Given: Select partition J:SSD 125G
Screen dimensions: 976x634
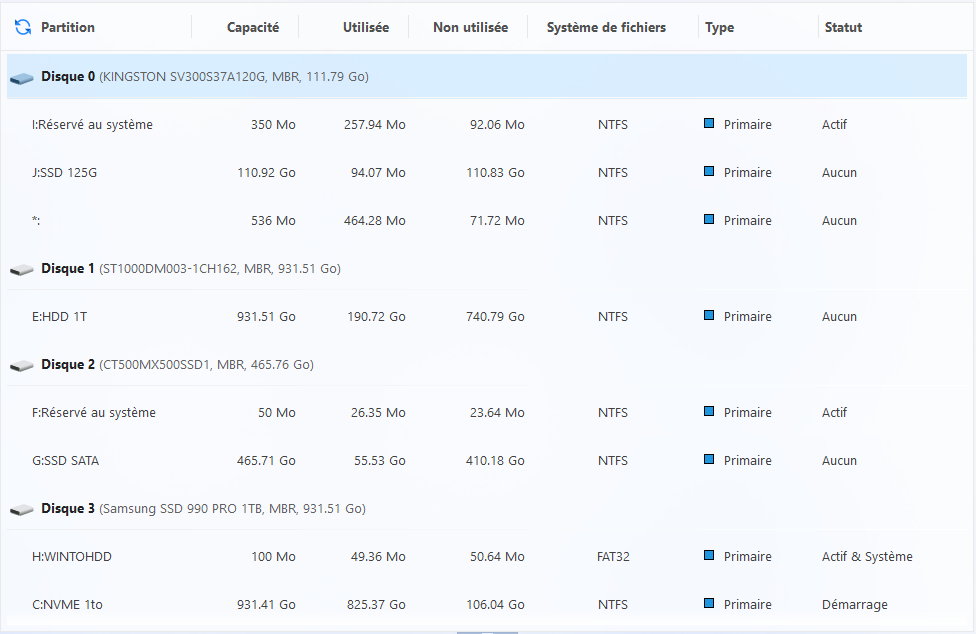Looking at the screenshot, I should [x=487, y=172].
